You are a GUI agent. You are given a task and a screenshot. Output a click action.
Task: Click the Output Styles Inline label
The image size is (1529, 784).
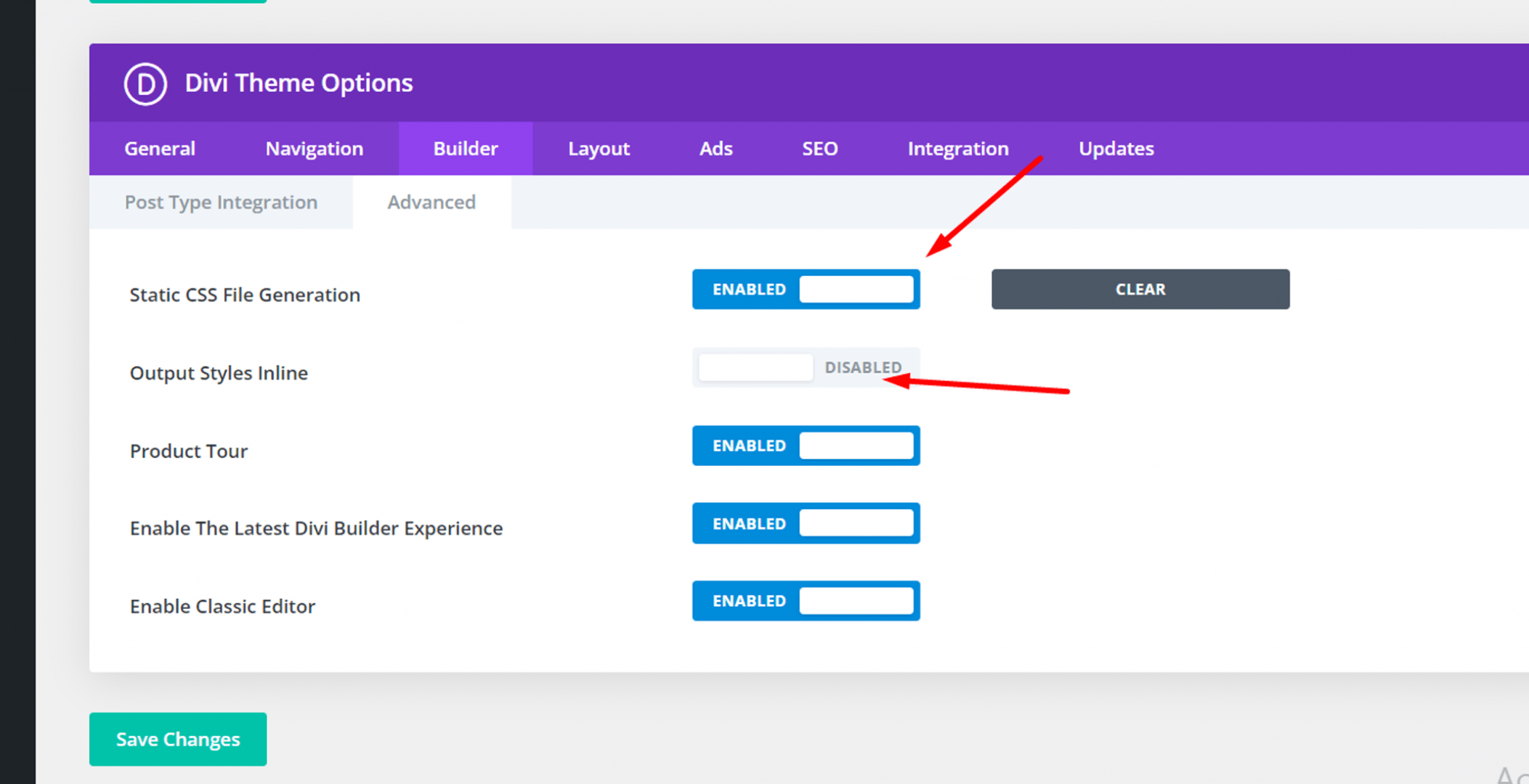click(219, 373)
